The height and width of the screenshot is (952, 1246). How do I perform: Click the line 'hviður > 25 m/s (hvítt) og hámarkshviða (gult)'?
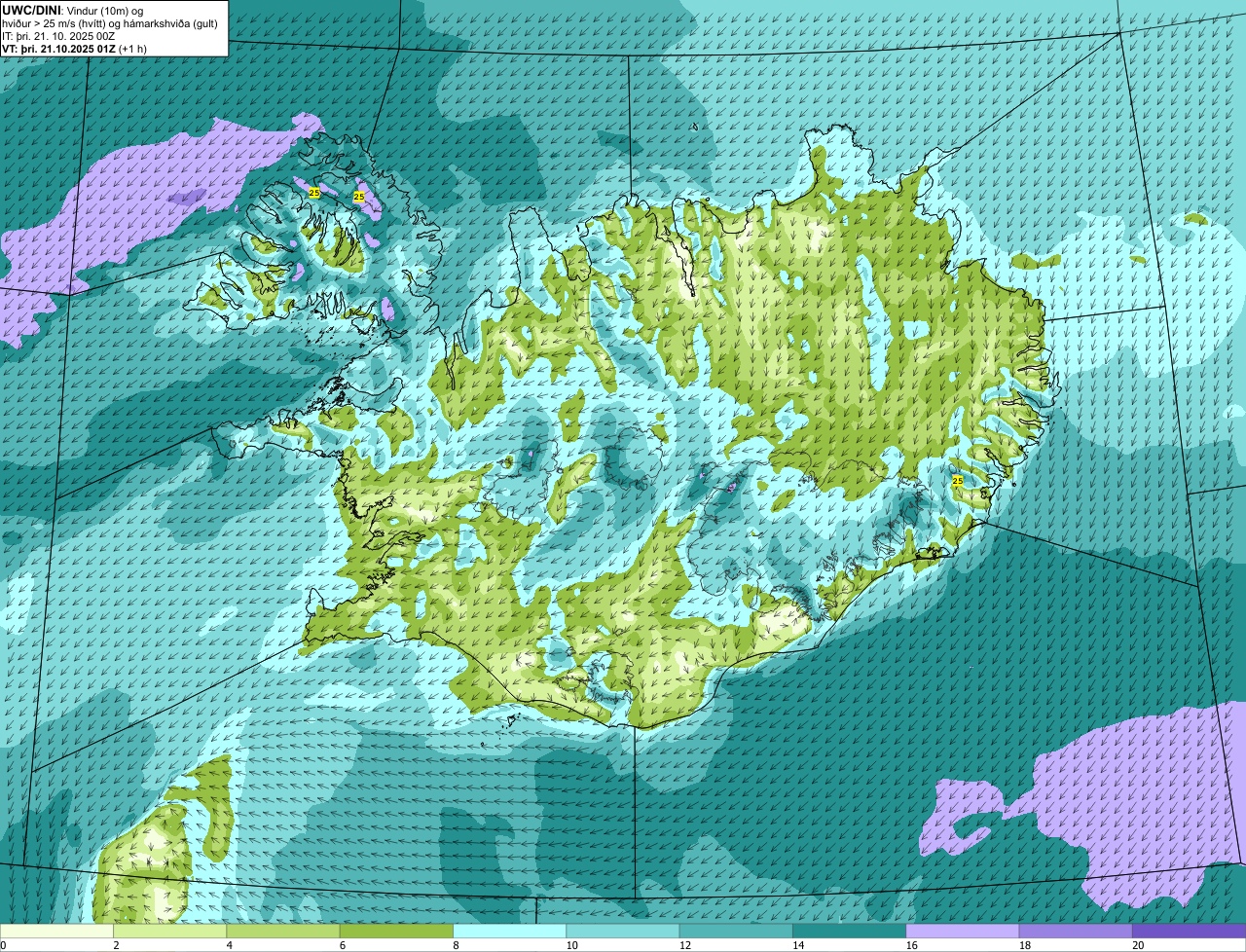point(109,23)
